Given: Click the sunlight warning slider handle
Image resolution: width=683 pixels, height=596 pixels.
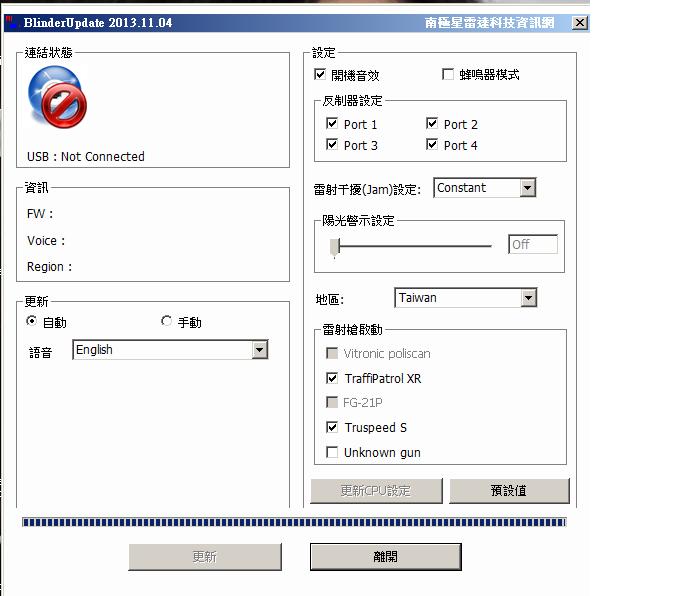Looking at the screenshot, I should pyautogui.click(x=335, y=246).
